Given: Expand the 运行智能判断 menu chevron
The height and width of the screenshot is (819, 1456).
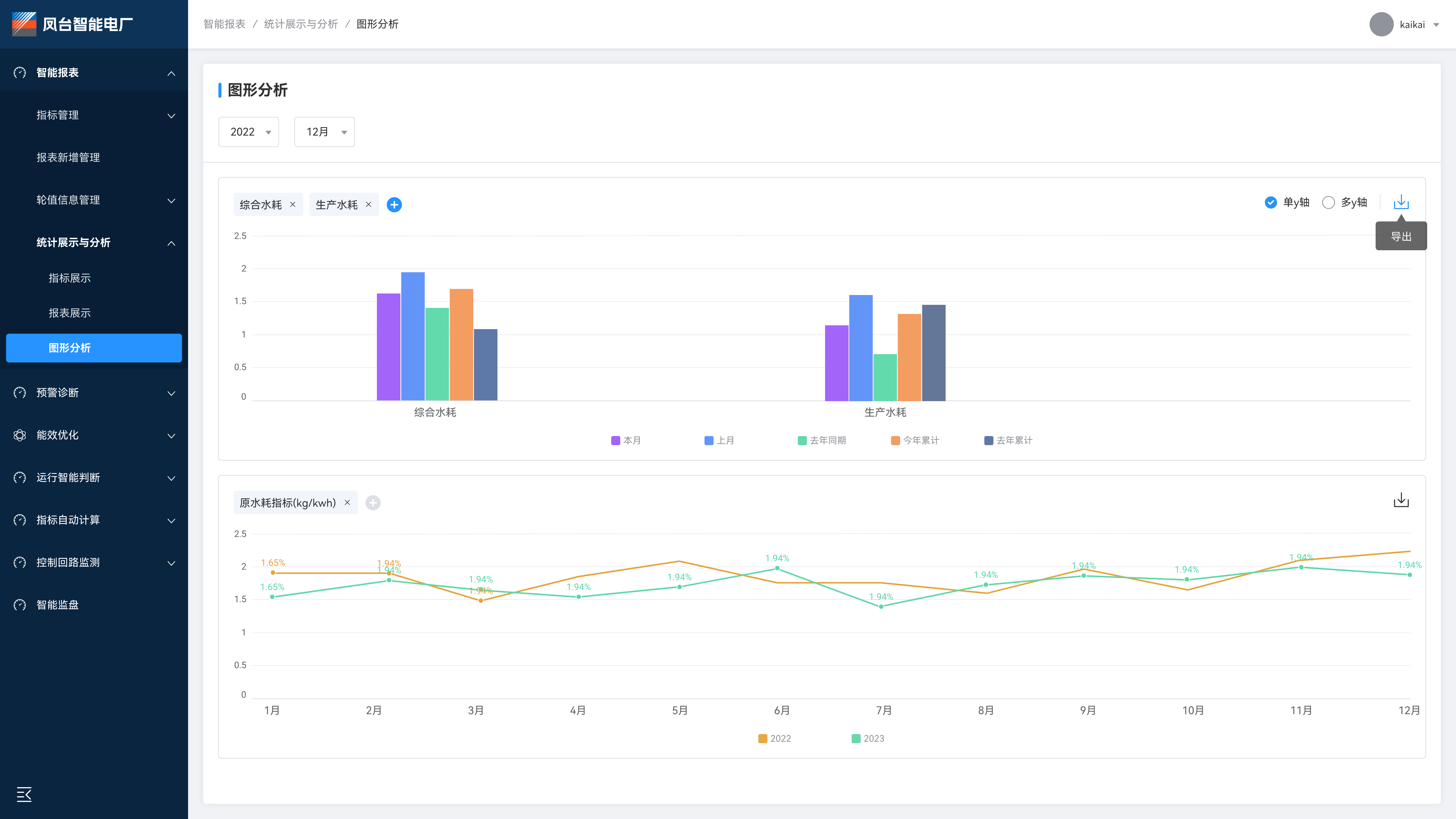Looking at the screenshot, I should [x=171, y=478].
